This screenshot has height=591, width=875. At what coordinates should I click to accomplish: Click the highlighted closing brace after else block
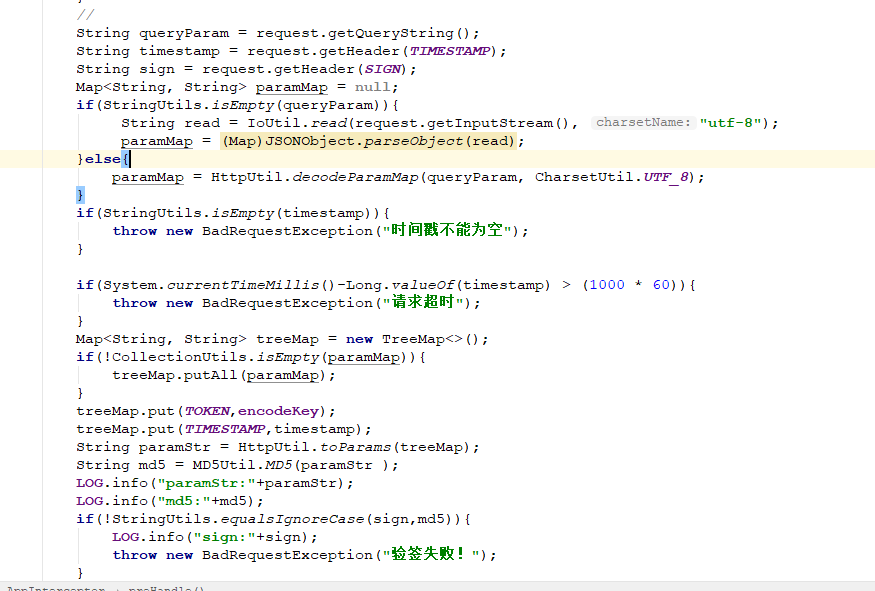[80, 195]
